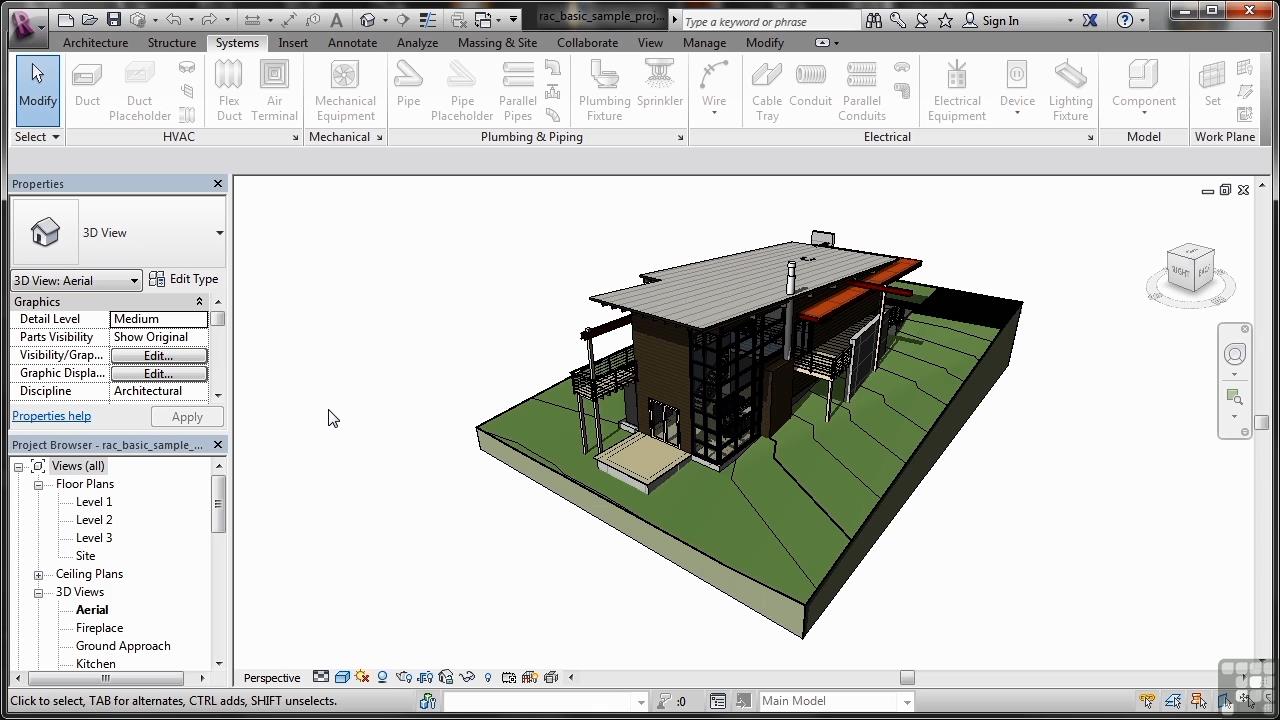Select the Flex Duct tool
Viewport: 1280px width, 720px height.
point(229,90)
